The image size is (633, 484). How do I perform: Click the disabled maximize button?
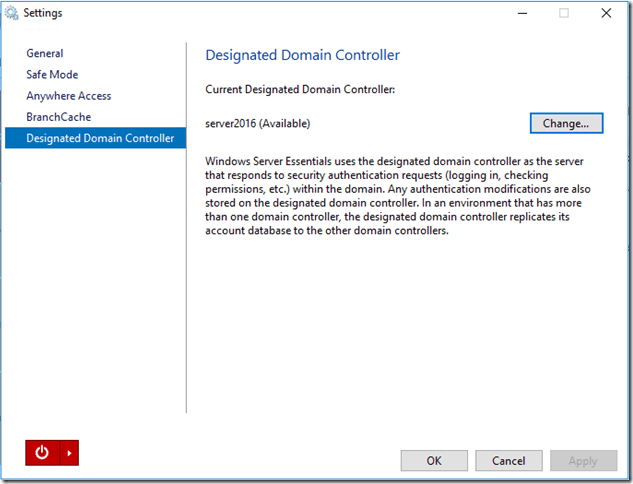564,13
